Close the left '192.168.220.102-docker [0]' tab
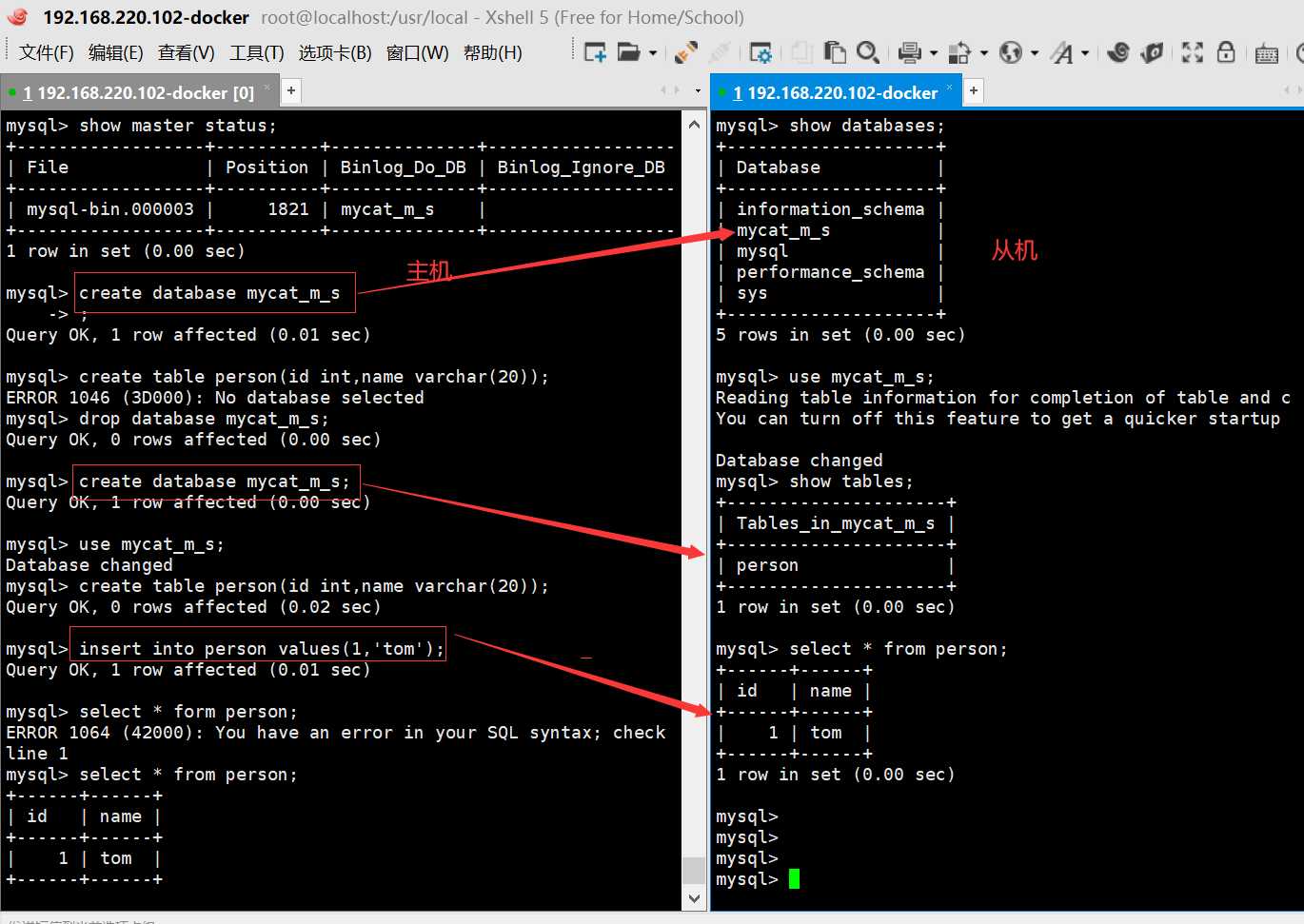 tap(267, 88)
